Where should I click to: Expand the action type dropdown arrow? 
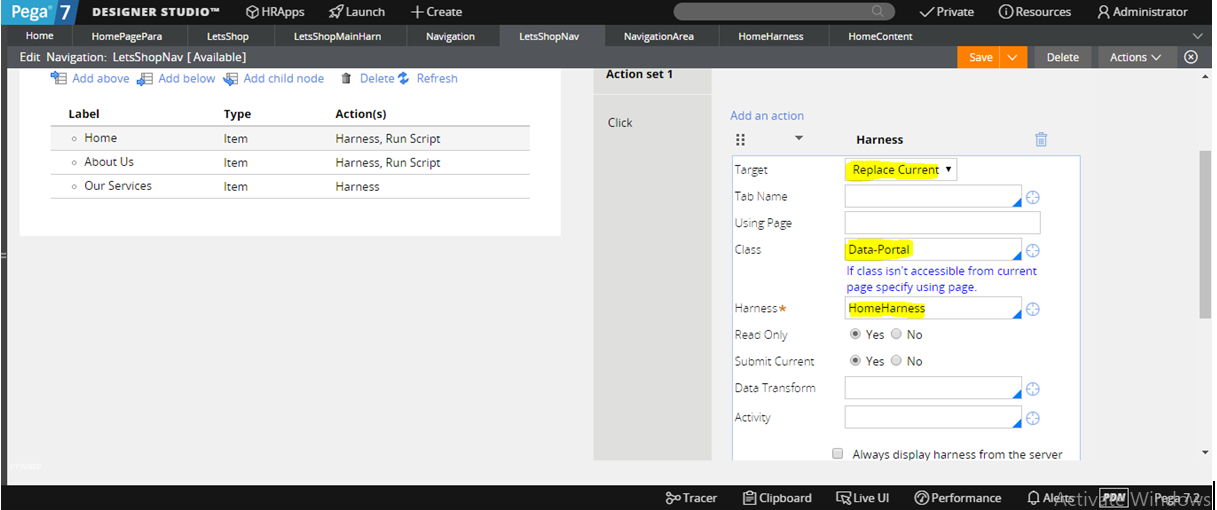798,139
